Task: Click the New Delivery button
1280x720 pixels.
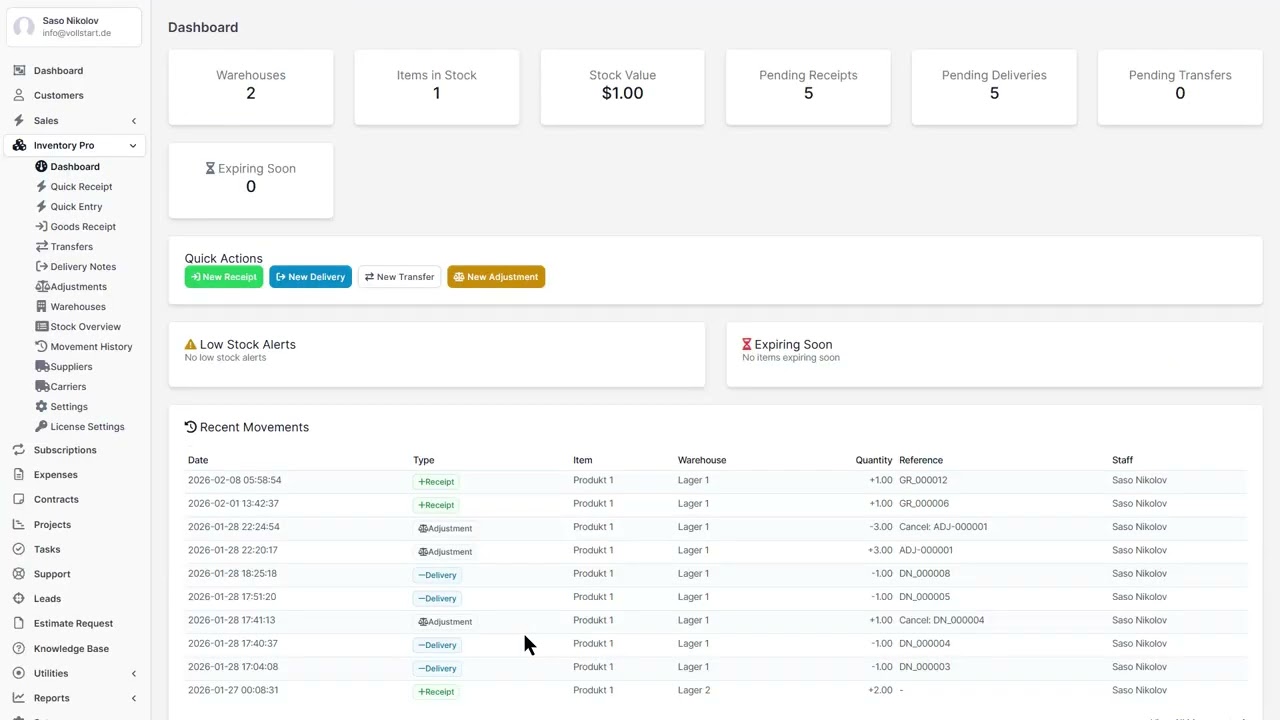Action: 310,277
